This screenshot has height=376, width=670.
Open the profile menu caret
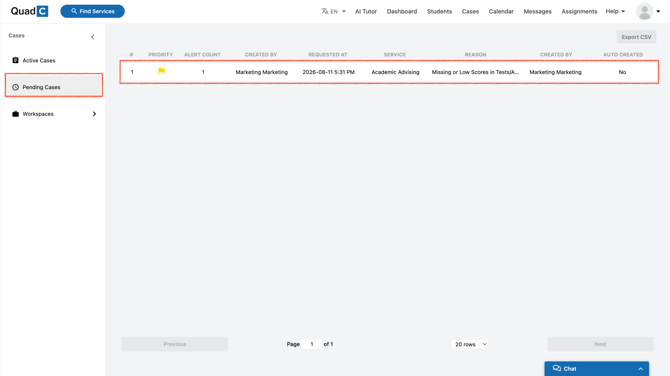point(658,12)
